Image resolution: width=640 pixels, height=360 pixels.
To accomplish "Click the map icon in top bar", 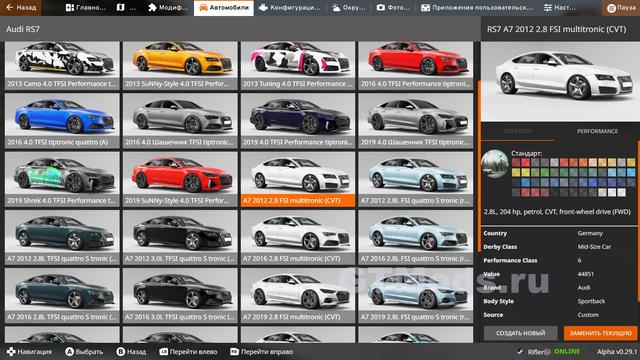I will point(120,8).
